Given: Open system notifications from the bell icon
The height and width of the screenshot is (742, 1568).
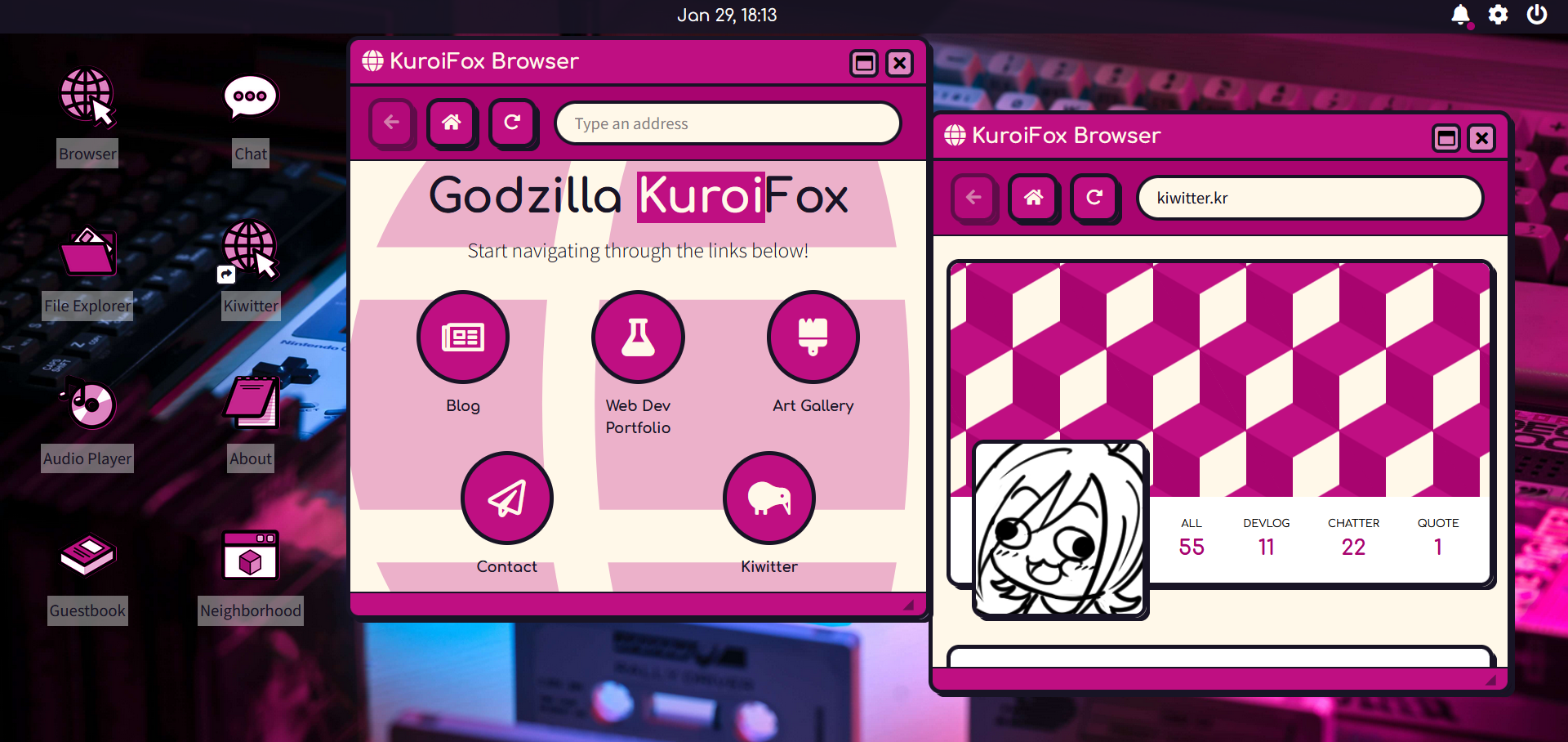Looking at the screenshot, I should pyautogui.click(x=1461, y=15).
